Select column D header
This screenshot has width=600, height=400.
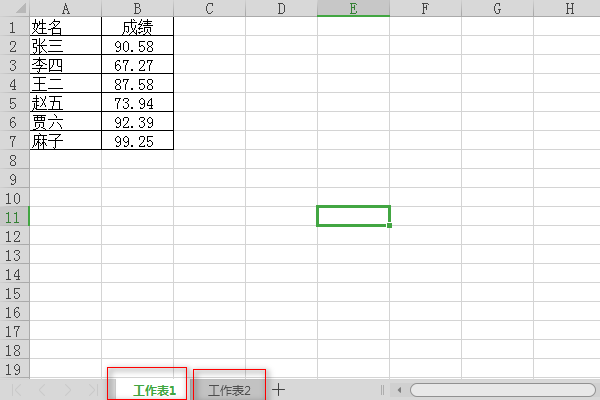[x=281, y=8]
